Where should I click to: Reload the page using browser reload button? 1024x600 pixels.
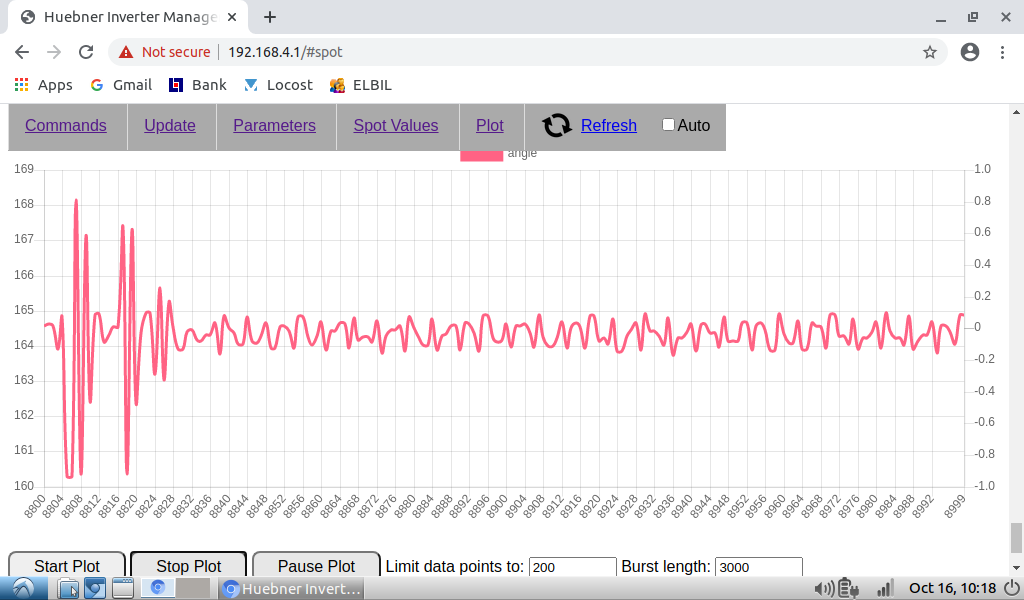pyautogui.click(x=86, y=52)
